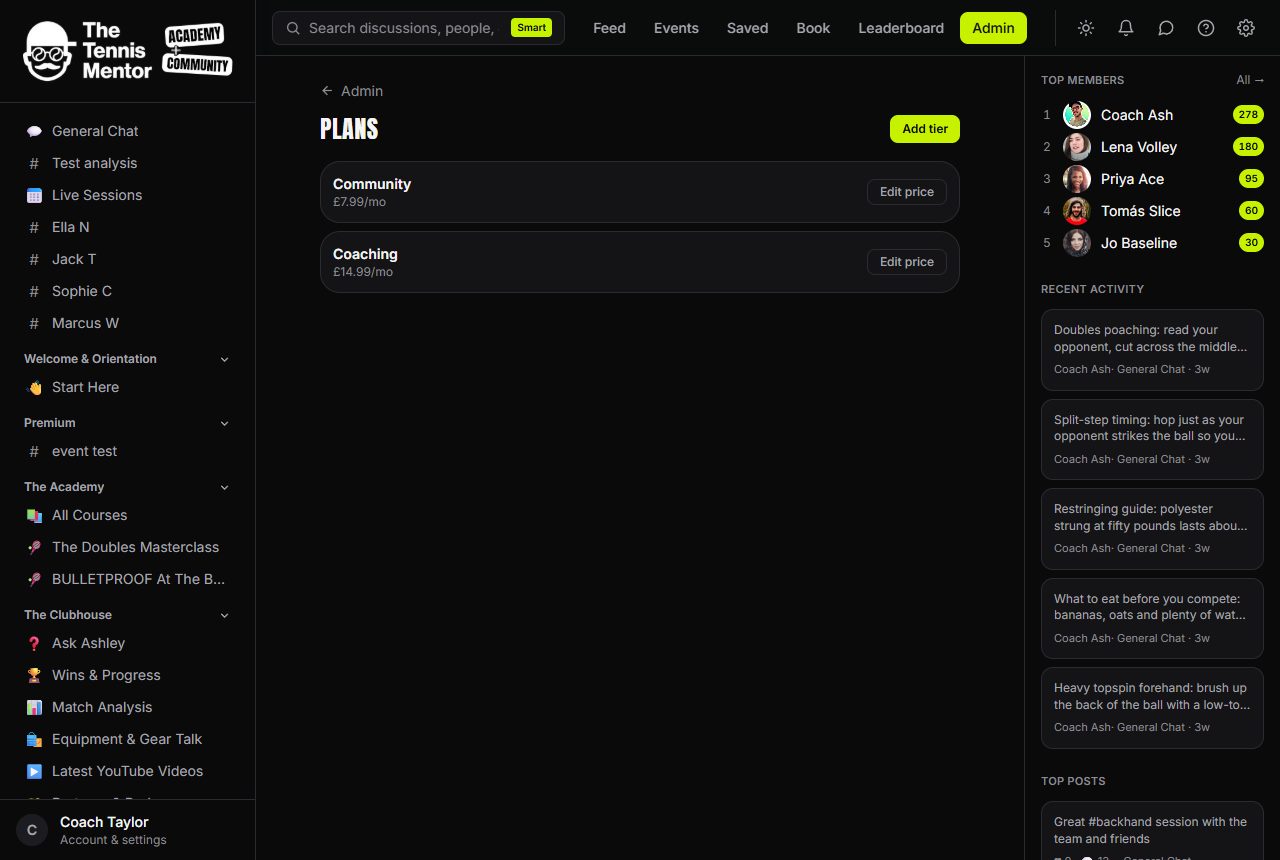Click the Ask Ashley question mark icon
This screenshot has width=1280, height=860.
(x=34, y=643)
